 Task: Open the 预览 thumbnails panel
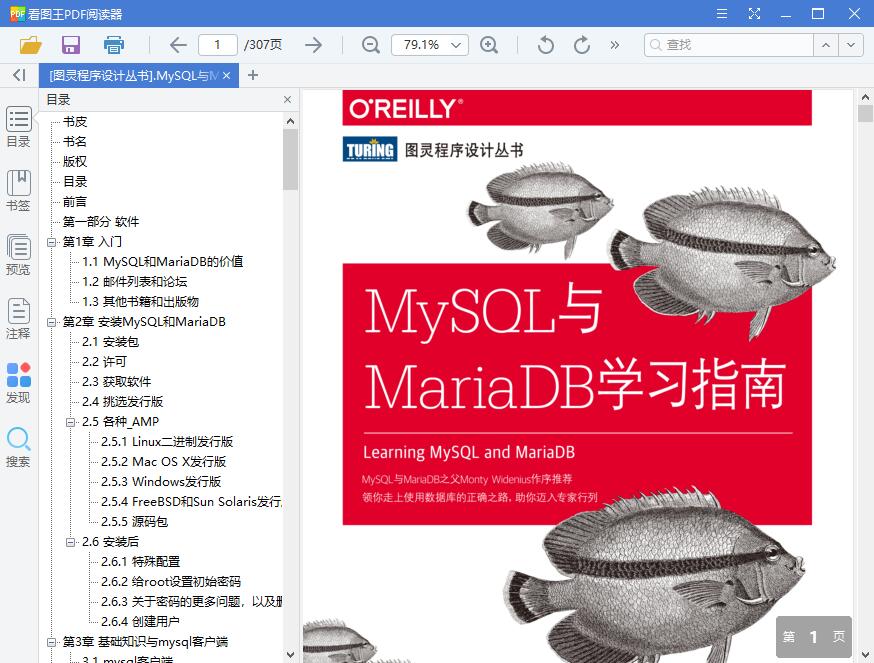(x=18, y=255)
